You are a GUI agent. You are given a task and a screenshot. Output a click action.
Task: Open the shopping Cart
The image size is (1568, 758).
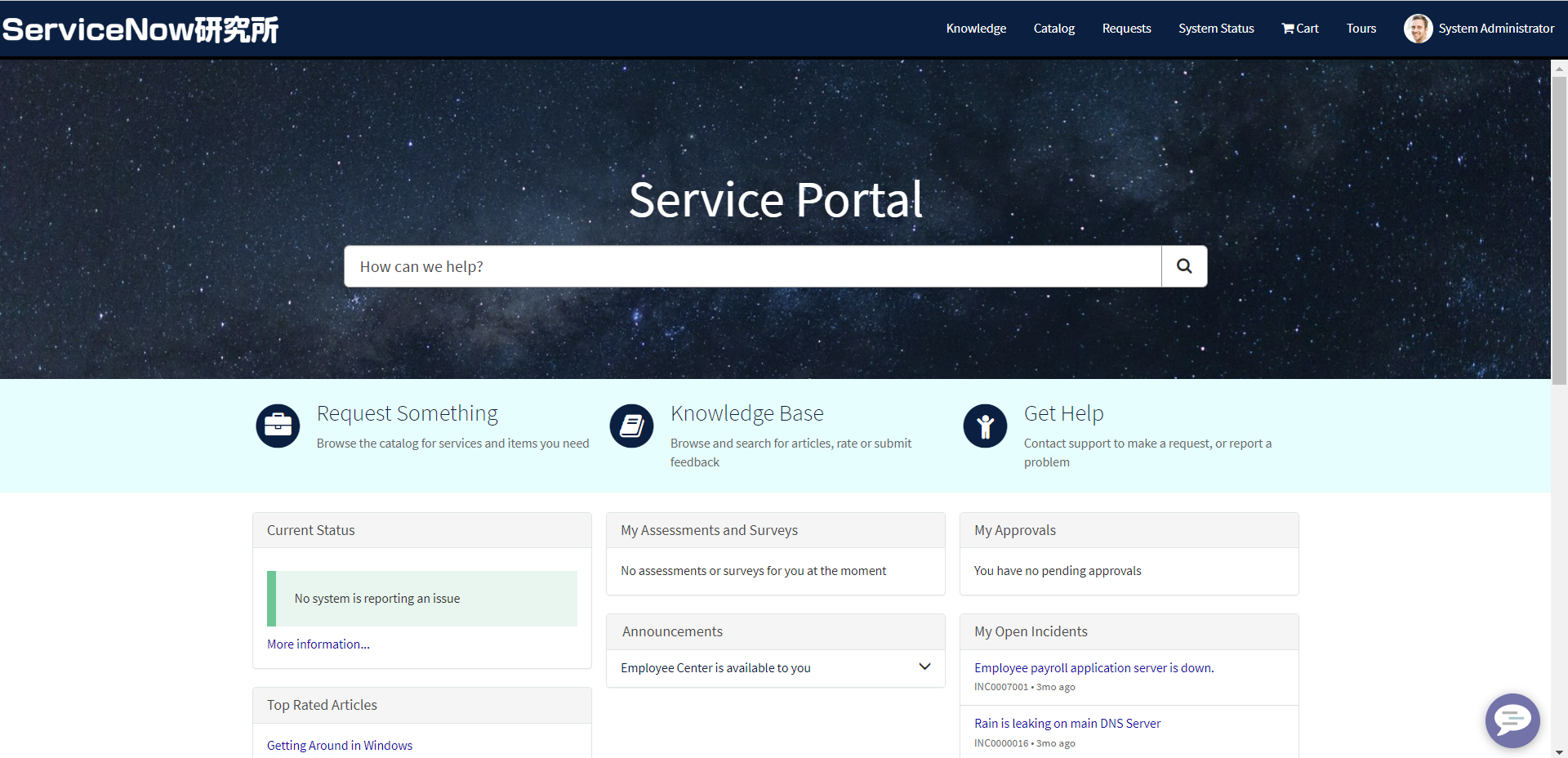pyautogui.click(x=1299, y=28)
